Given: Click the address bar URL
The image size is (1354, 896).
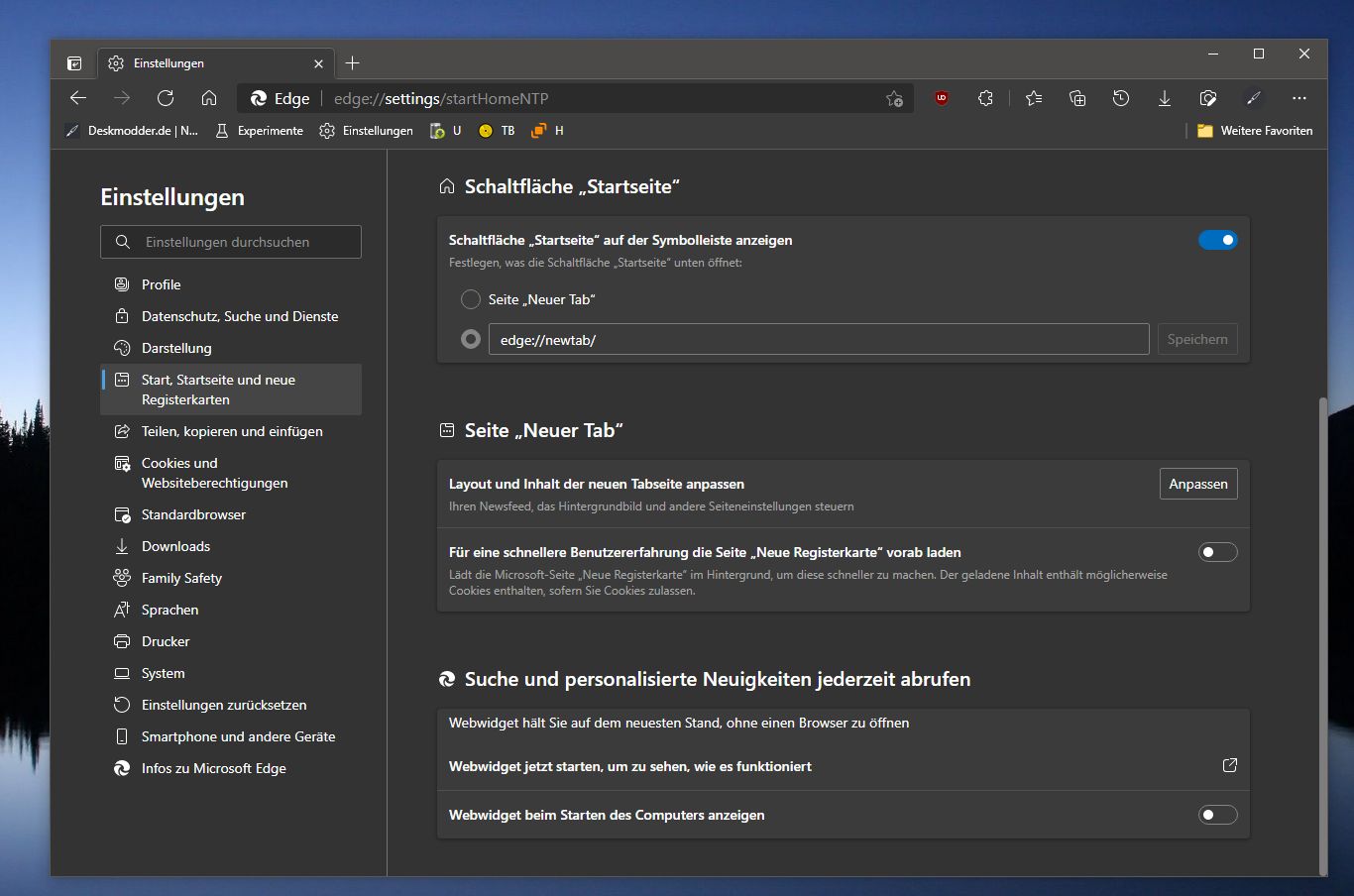Looking at the screenshot, I should coord(441,98).
